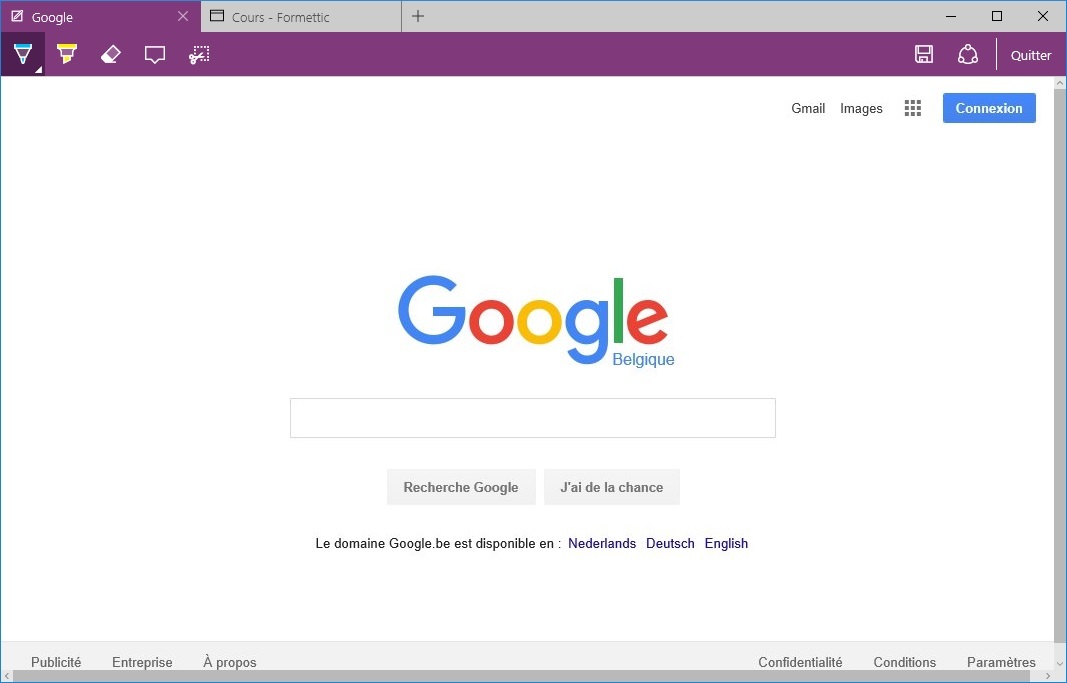The image size is (1067, 683).
Task: Select the yellow Highlighter tool
Action: click(67, 54)
